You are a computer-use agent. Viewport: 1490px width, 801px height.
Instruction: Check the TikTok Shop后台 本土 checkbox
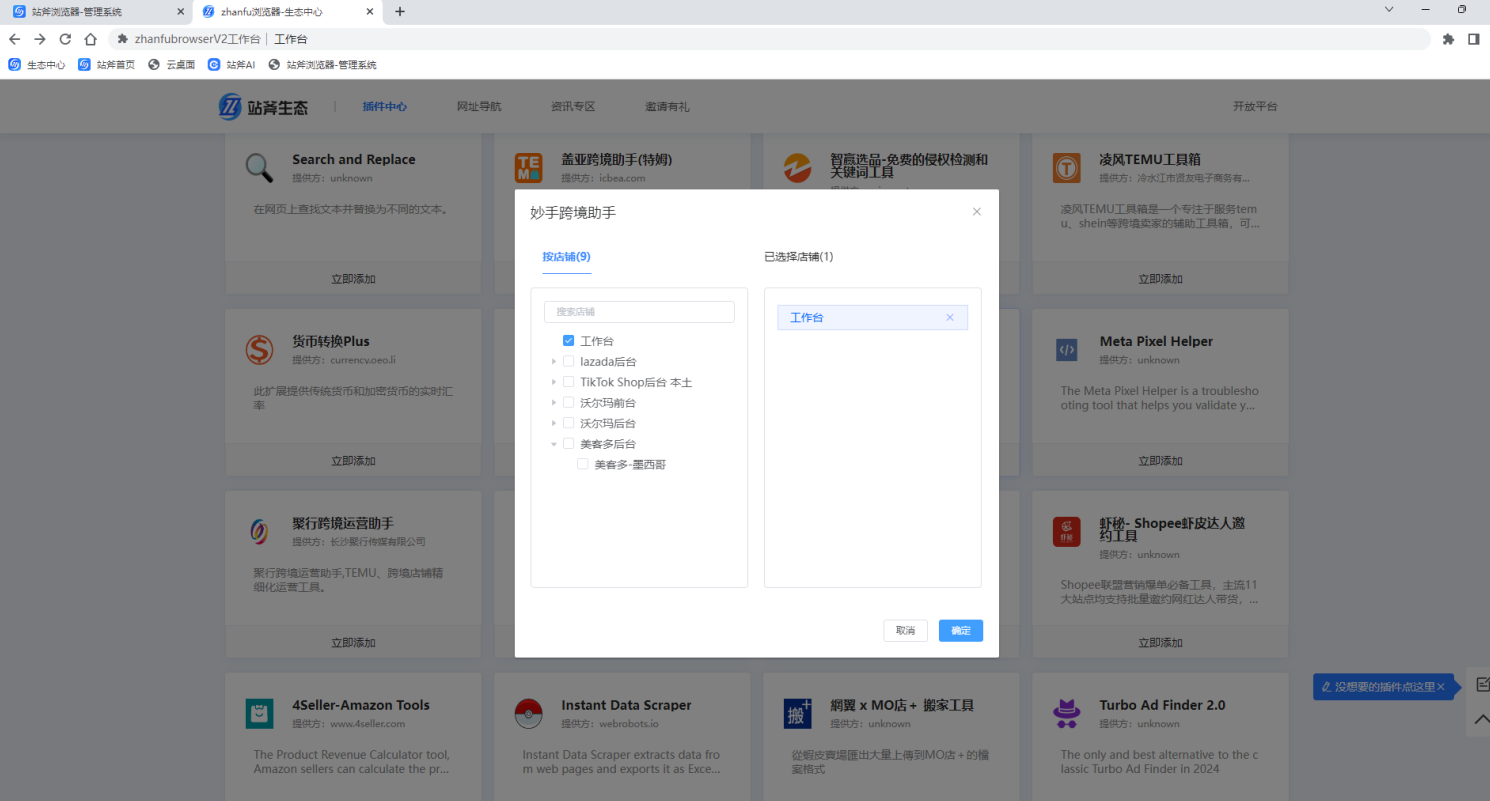point(568,382)
